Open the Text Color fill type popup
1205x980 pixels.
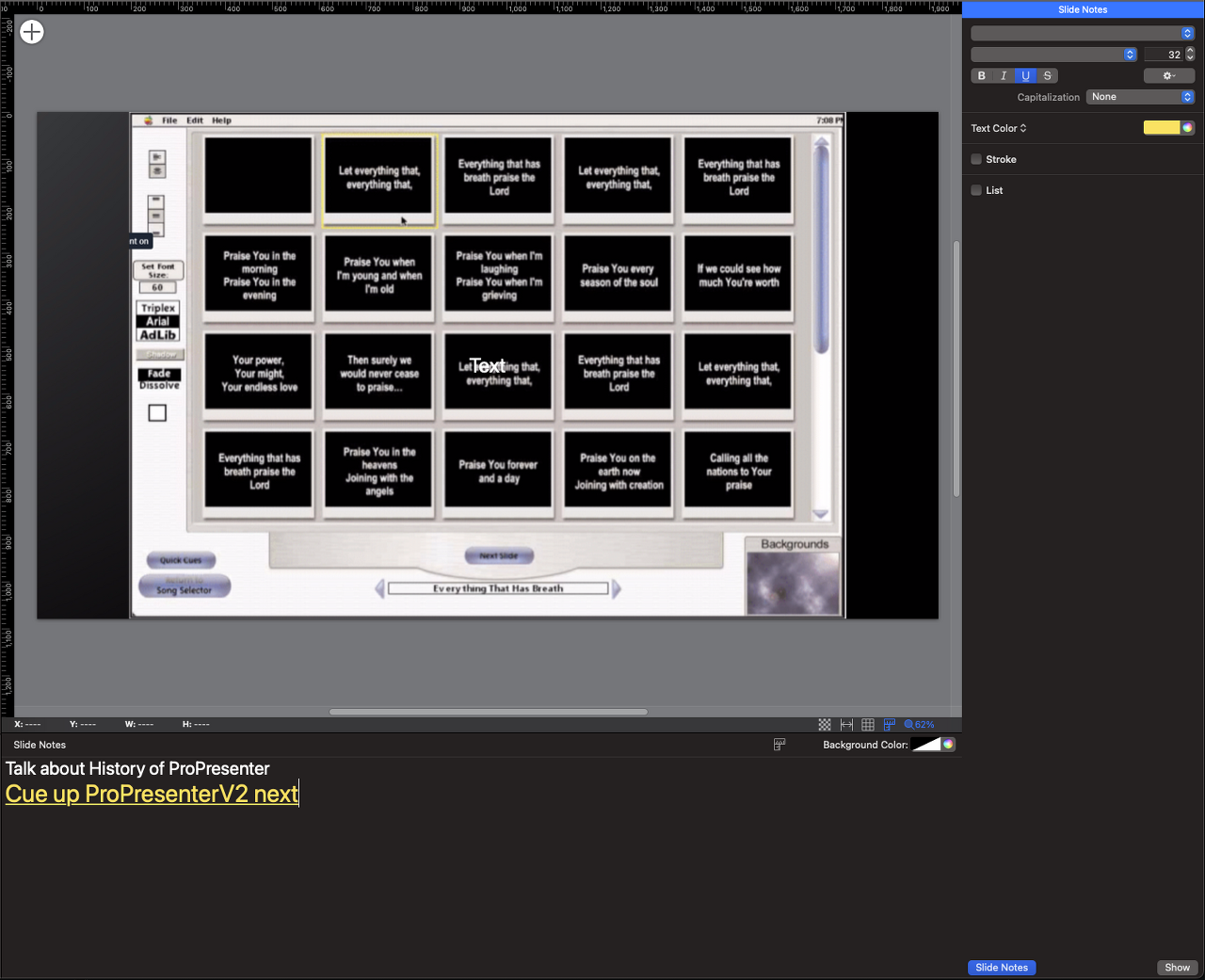click(x=1000, y=128)
